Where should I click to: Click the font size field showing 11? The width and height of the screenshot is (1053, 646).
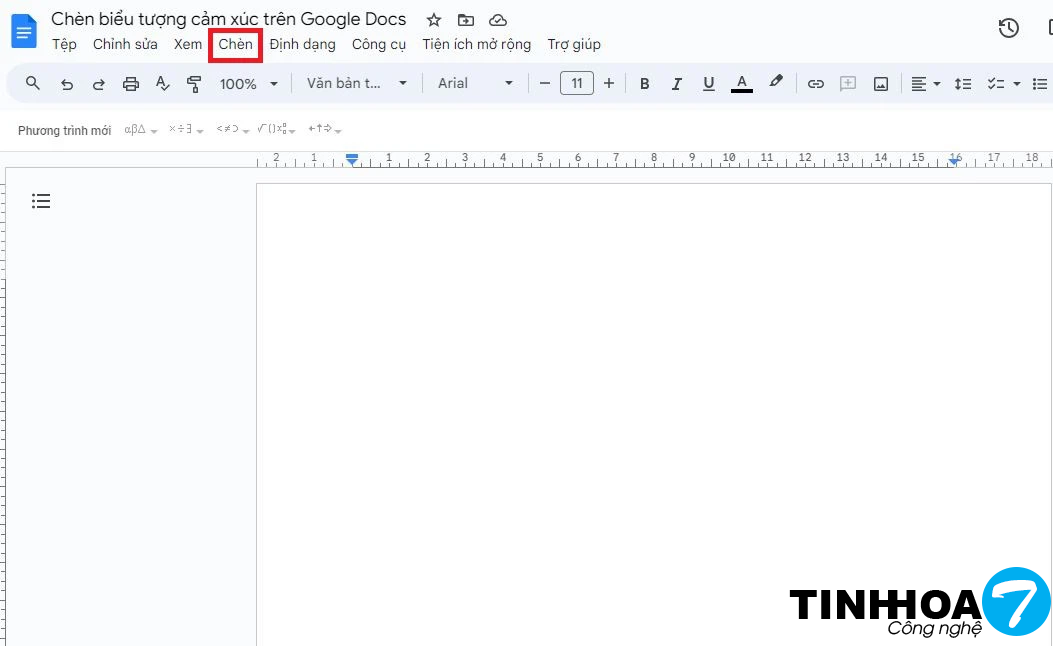pyautogui.click(x=577, y=84)
